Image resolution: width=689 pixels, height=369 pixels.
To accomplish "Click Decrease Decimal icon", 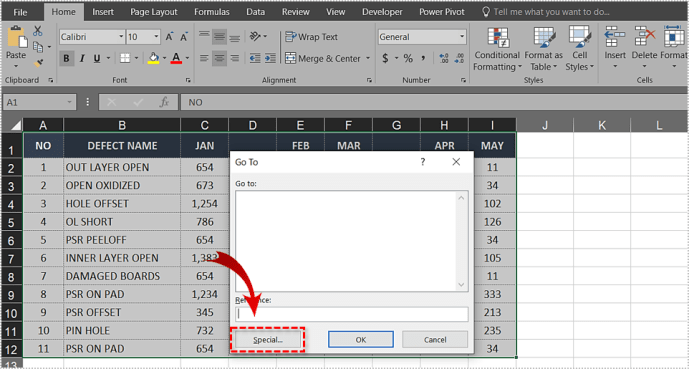I will tap(460, 58).
